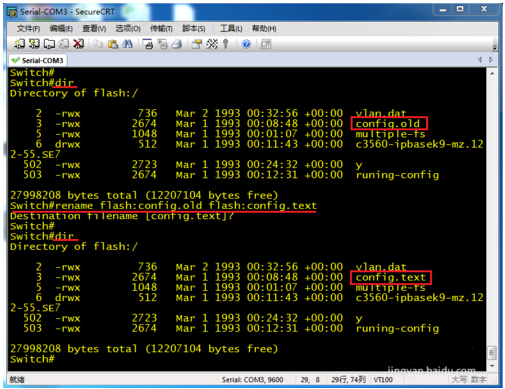Screen dimensions: 505x389
Task: Open the 工具(L) menu
Action: [231, 29]
